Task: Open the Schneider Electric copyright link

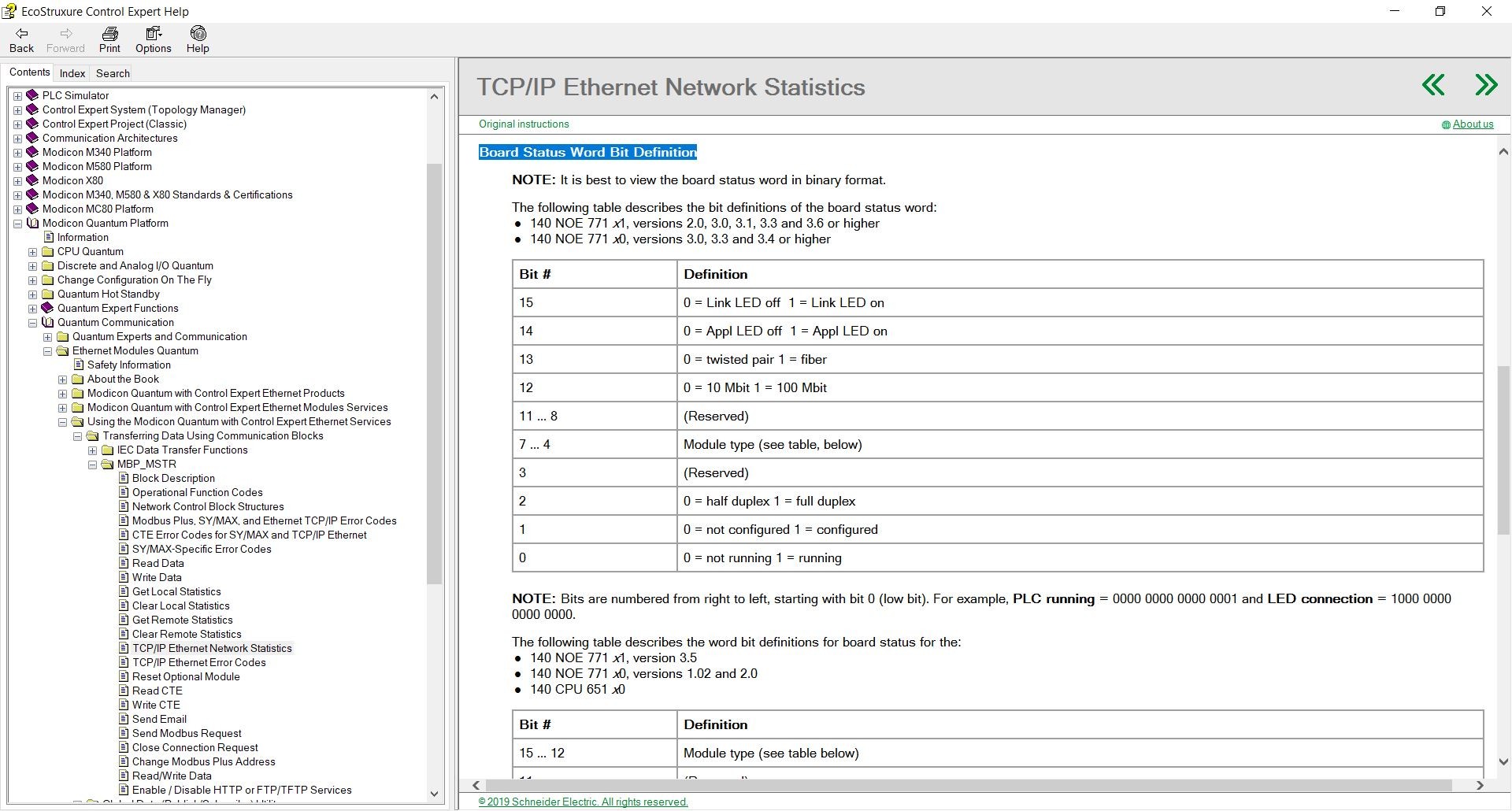Action: tap(583, 802)
